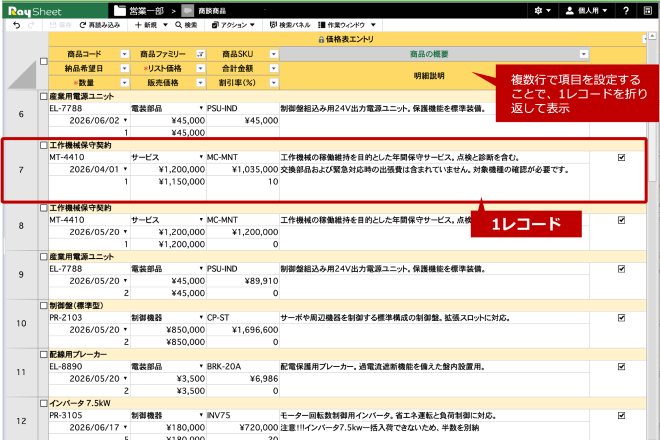The height and width of the screenshot is (440, 660).
Task: Select row 7 工作機械保守契約 checkbox
Action: pos(44,145)
